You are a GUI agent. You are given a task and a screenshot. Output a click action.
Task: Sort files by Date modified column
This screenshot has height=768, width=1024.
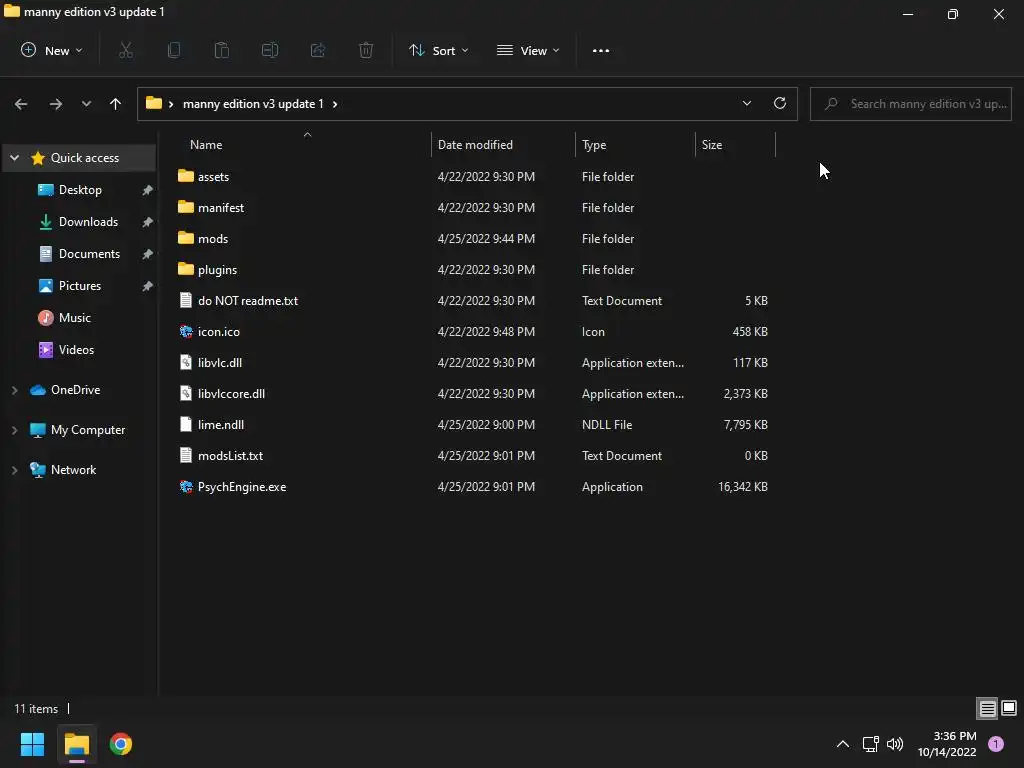(x=475, y=145)
